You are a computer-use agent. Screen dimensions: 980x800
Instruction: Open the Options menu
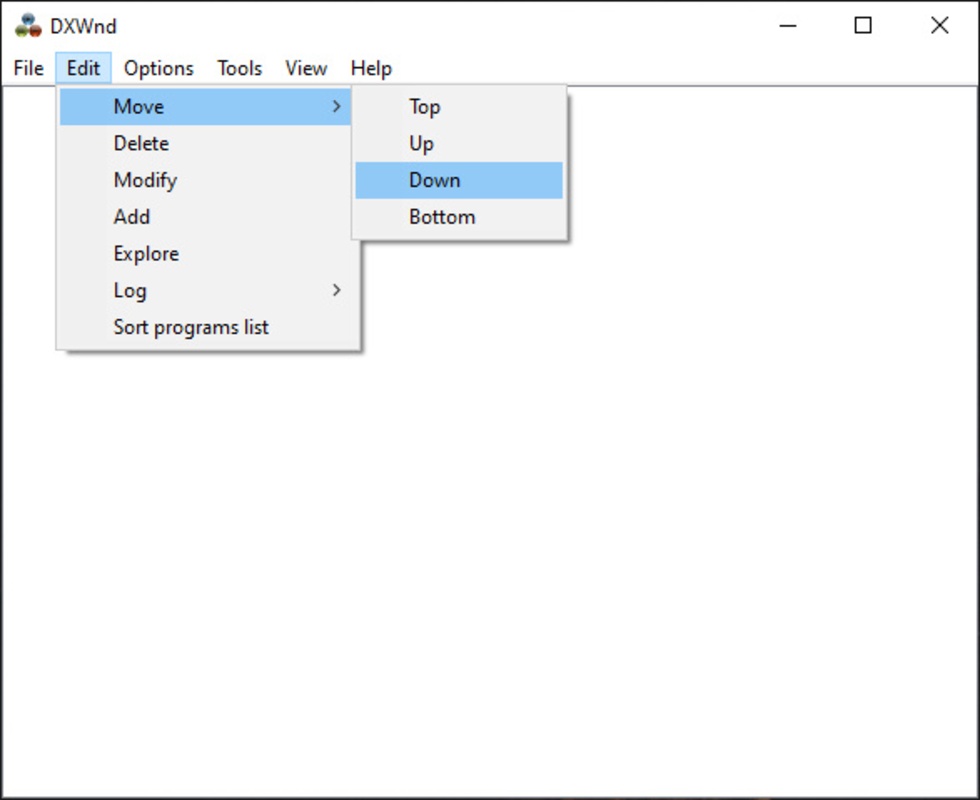(x=159, y=68)
